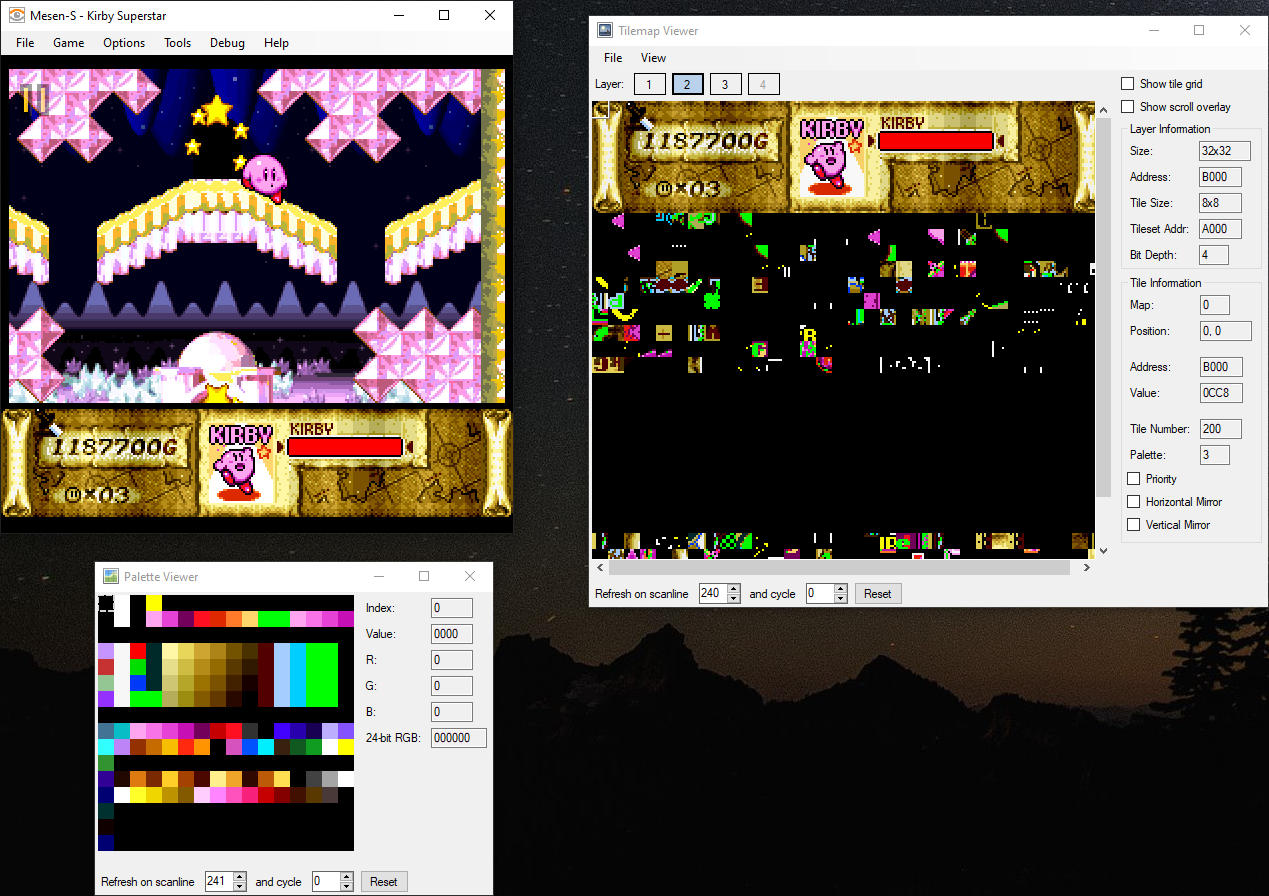Open the Tools menu in Mesen-S
Screen dimensions: 1269x896
click(x=178, y=43)
